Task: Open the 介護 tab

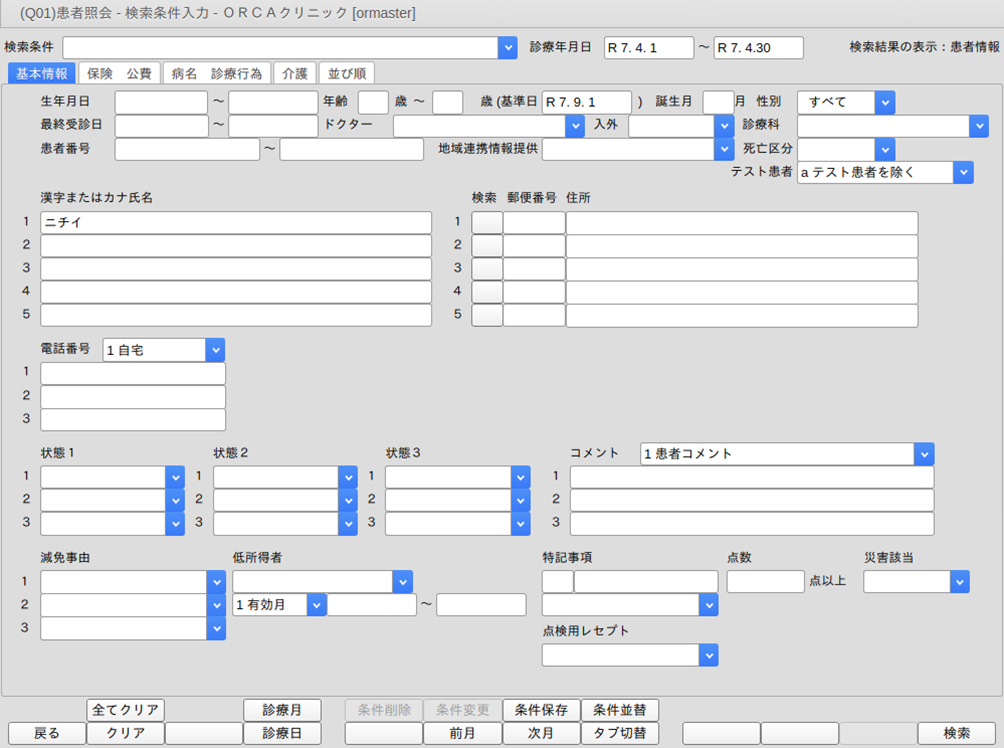Action: [x=295, y=73]
